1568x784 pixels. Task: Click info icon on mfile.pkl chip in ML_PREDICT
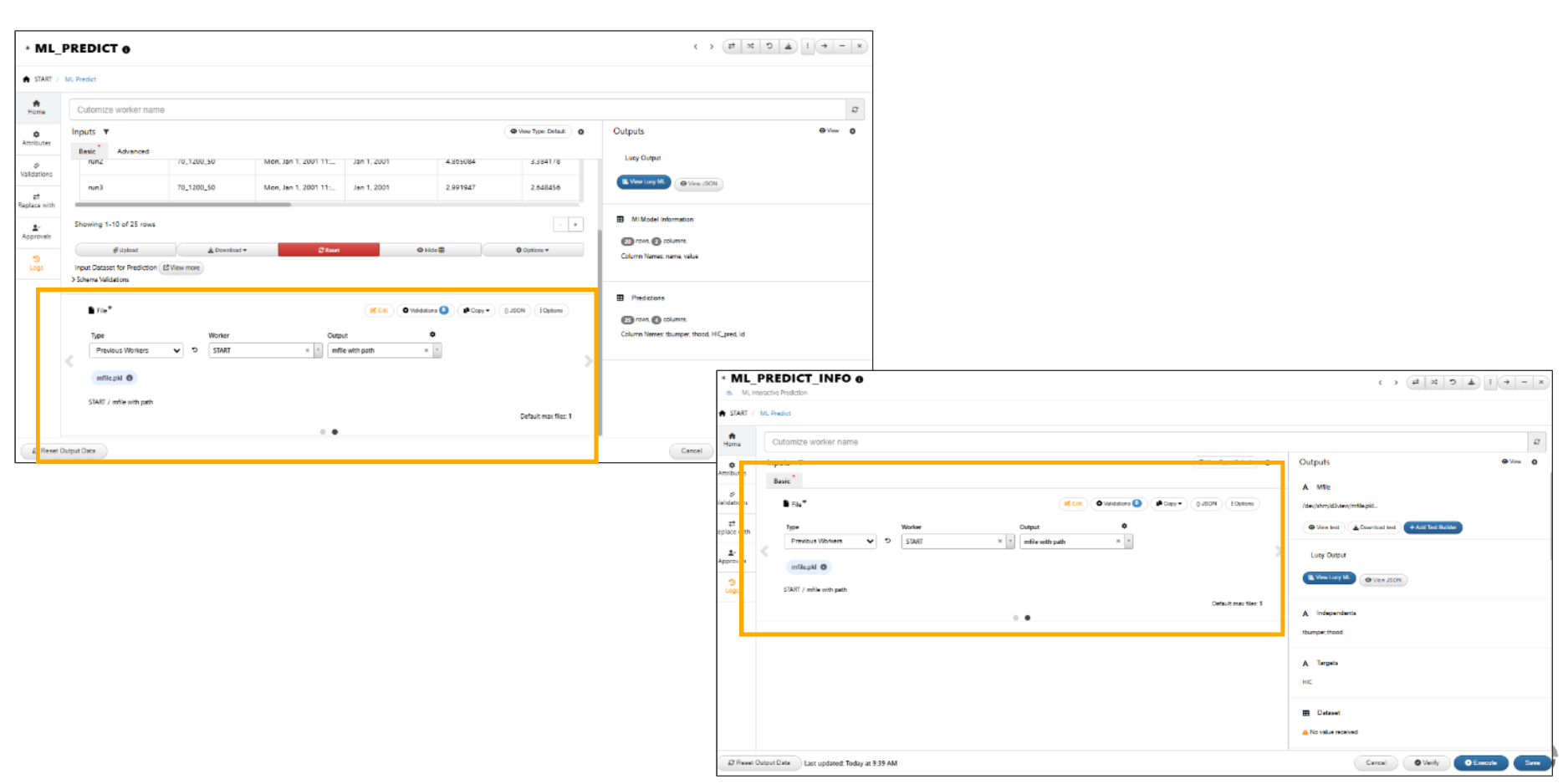(130, 378)
